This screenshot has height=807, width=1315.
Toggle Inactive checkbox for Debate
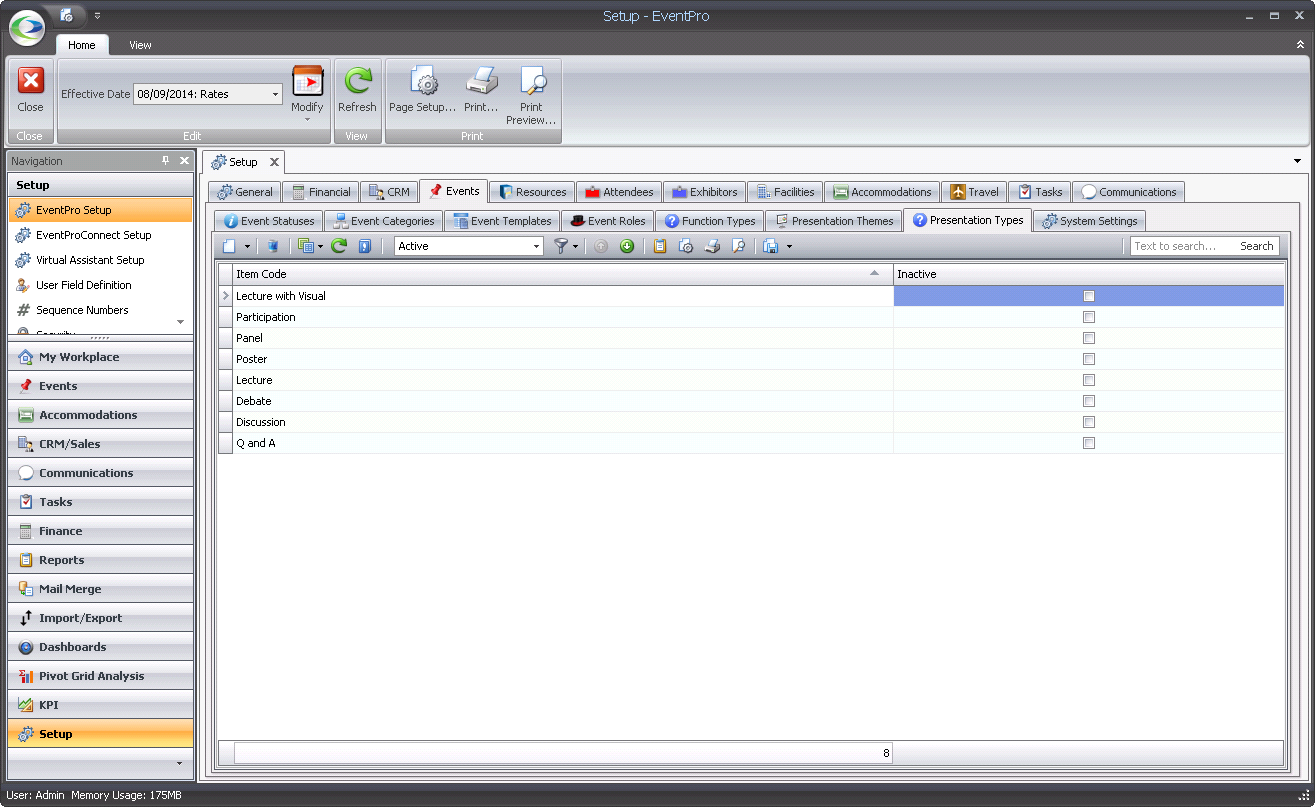click(1089, 401)
